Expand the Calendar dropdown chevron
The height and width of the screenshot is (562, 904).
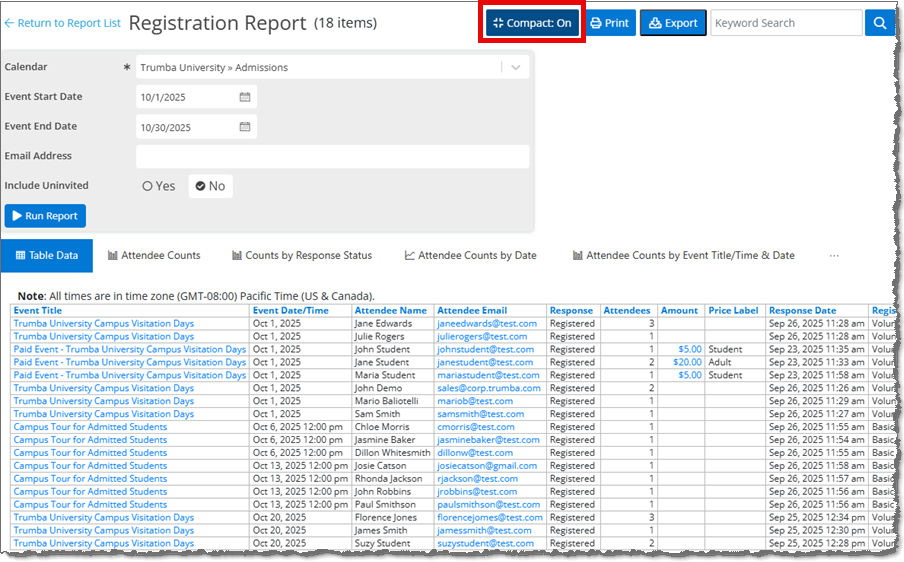(515, 68)
